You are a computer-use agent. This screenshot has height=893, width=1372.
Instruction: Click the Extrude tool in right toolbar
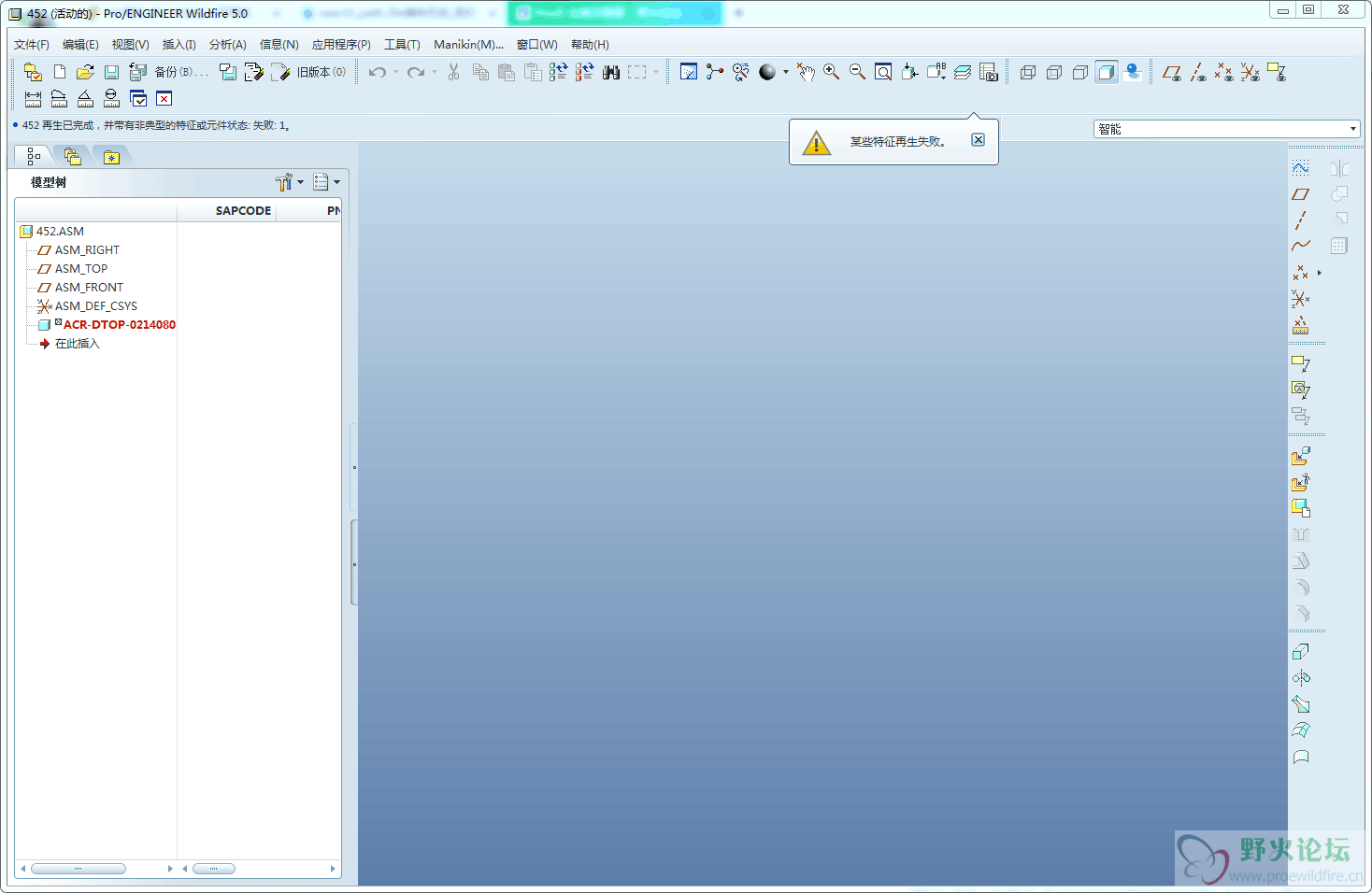point(1300,651)
